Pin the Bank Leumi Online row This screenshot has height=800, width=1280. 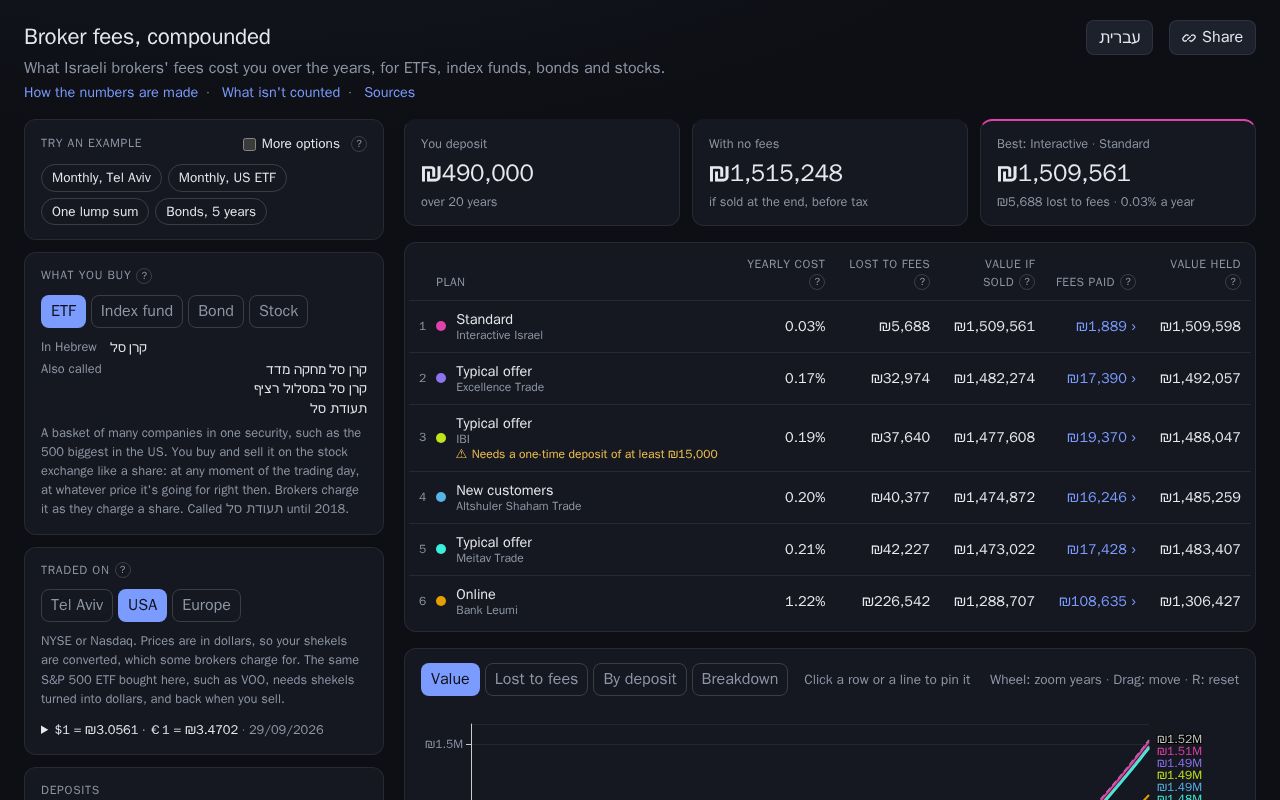(830, 601)
